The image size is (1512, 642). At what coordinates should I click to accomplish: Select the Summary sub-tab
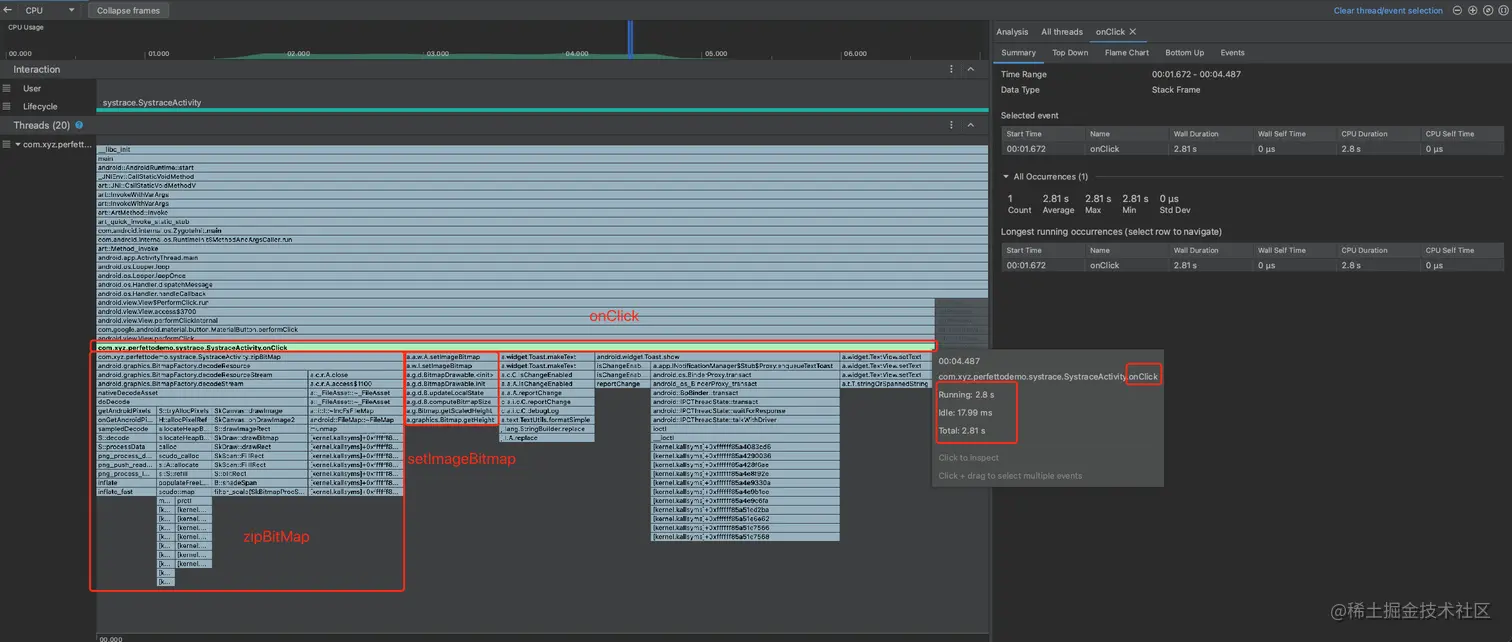(x=1018, y=53)
